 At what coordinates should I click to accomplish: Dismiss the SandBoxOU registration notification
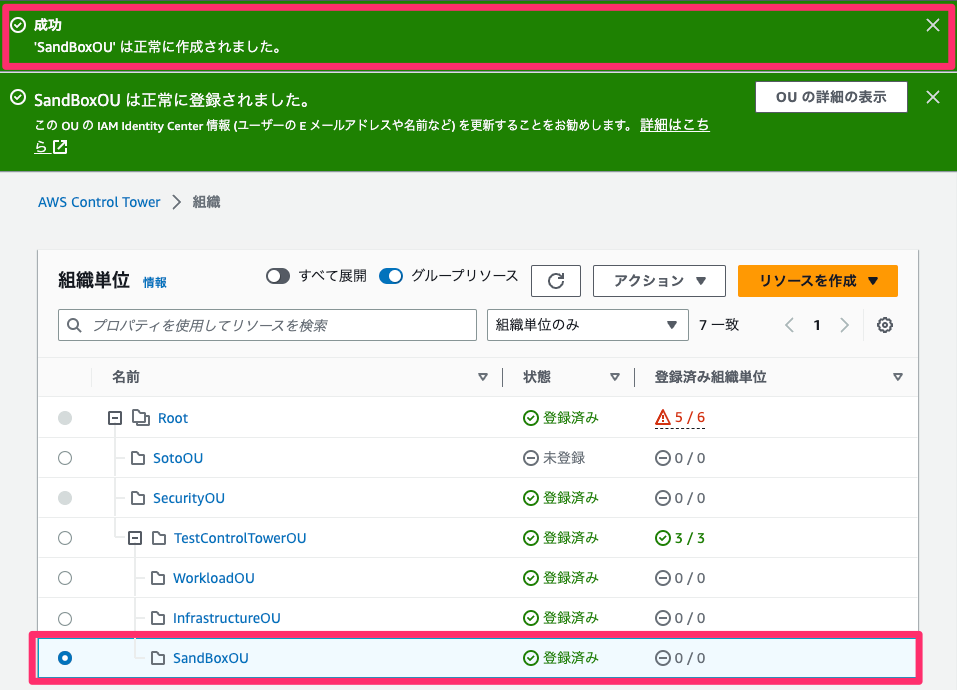932,97
